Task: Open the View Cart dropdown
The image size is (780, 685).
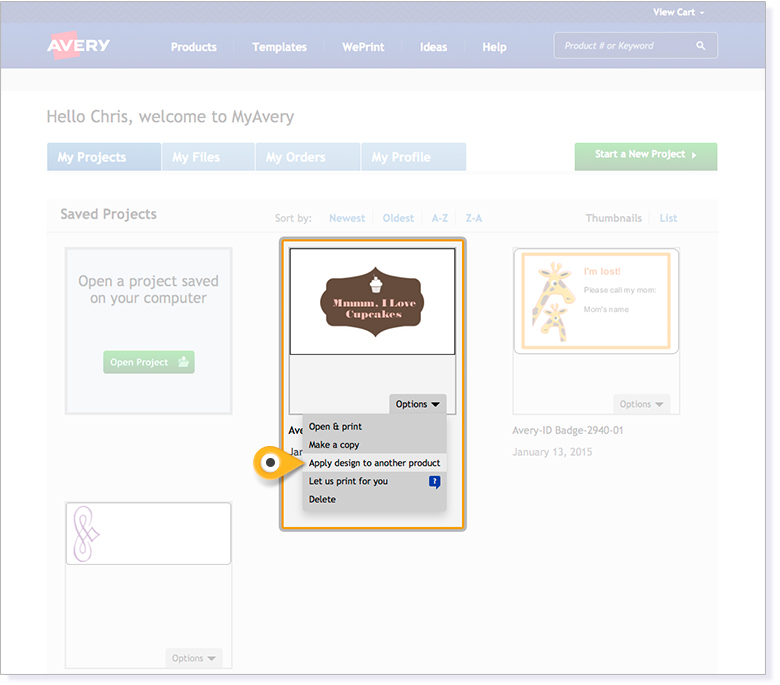Action: coord(679,12)
